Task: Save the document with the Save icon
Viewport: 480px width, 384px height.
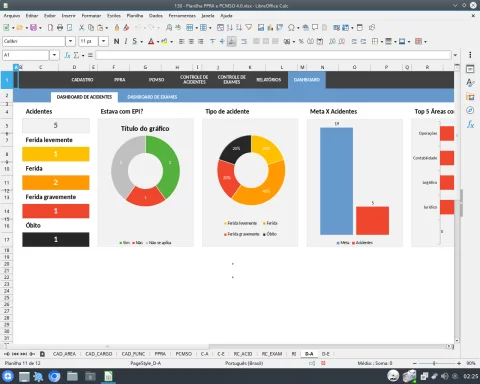Action: click(x=33, y=28)
